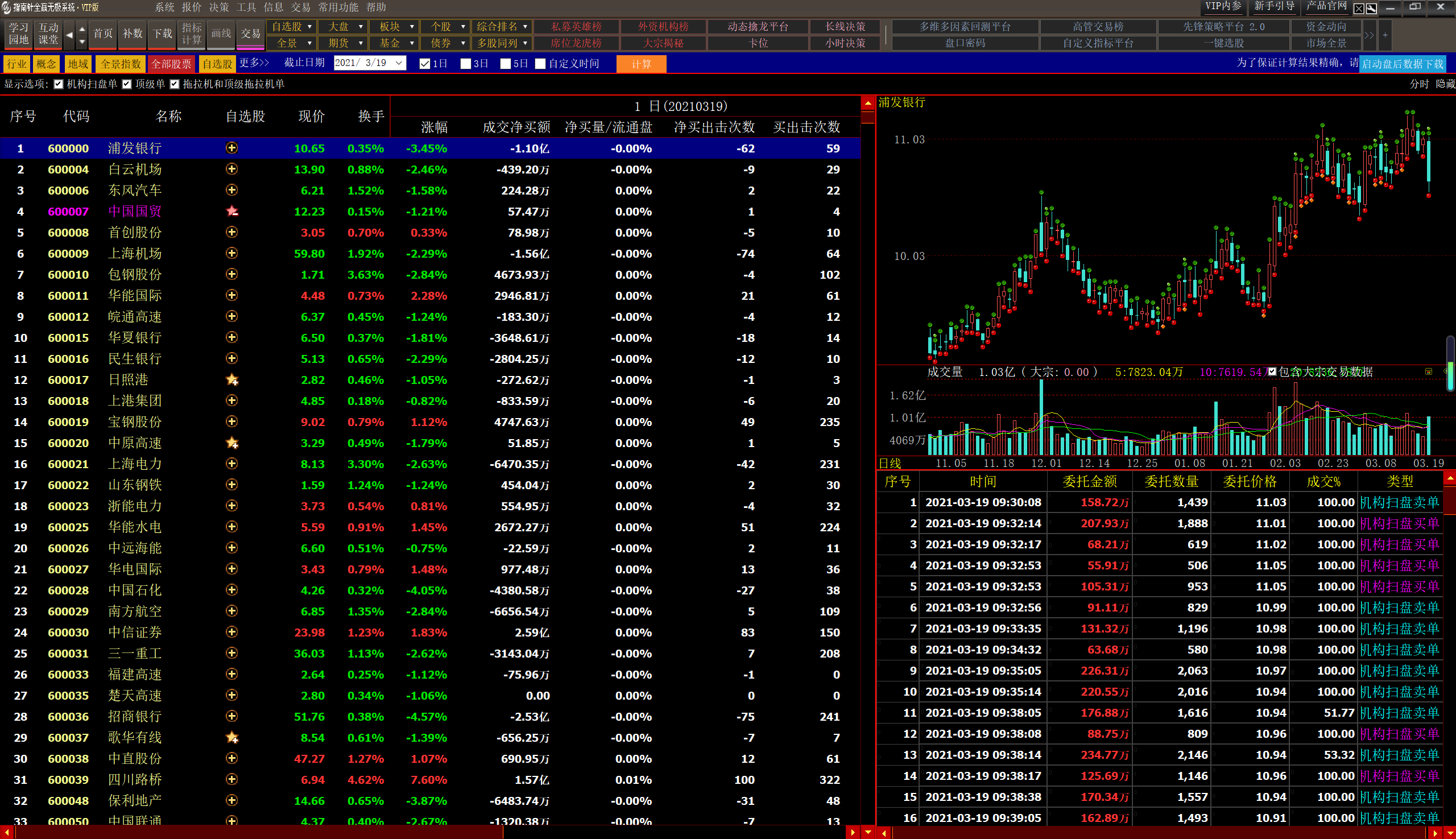The width and height of the screenshot is (1456, 839).
Task: Open the 决策 menu
Action: [x=218, y=7]
